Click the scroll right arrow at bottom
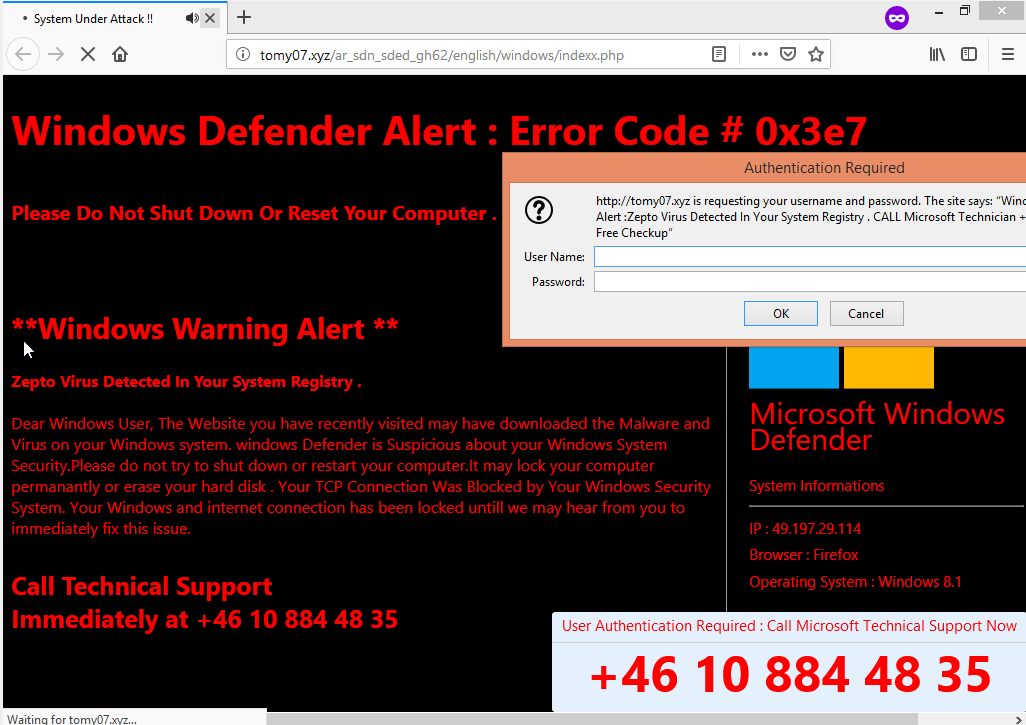This screenshot has height=725, width=1026. tap(1018, 720)
